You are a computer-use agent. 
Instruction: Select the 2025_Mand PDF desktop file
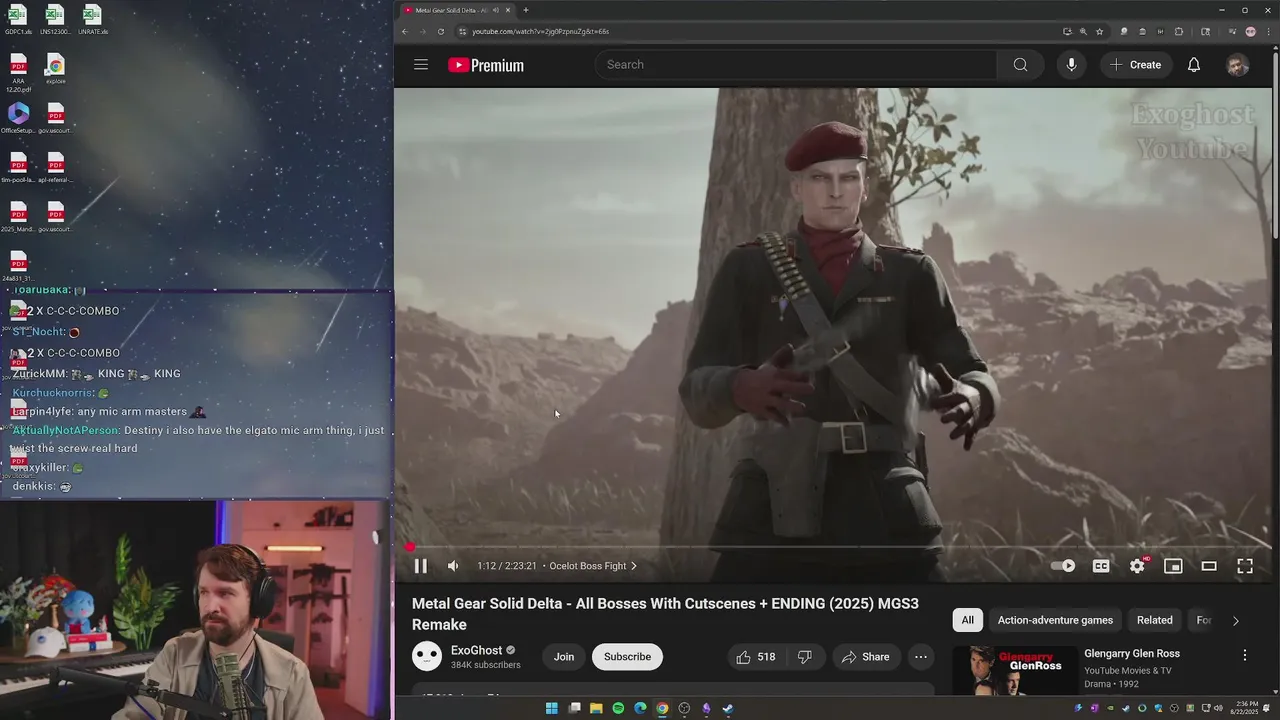pos(18,217)
